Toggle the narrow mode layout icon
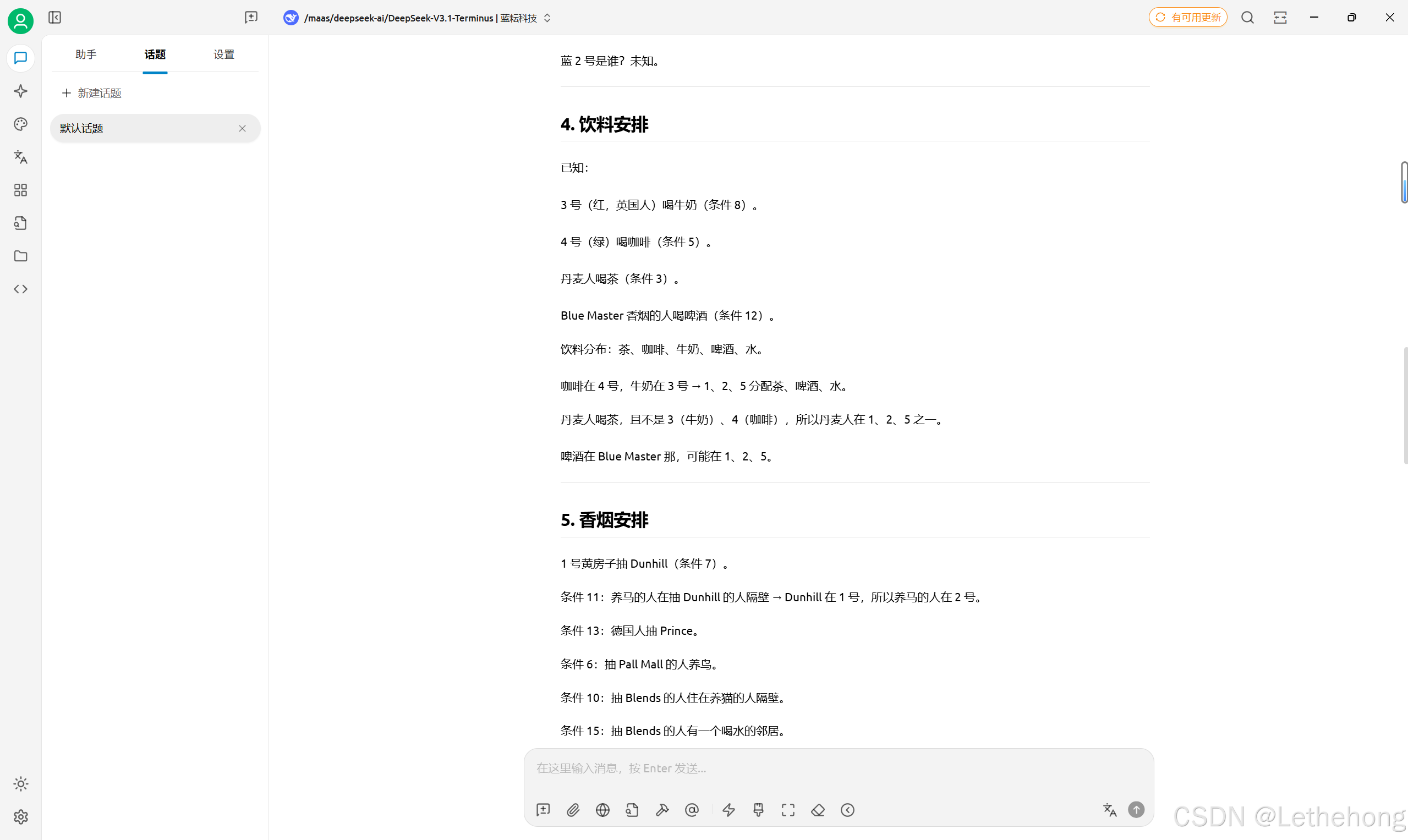The image size is (1408, 840). pyautogui.click(x=1280, y=18)
